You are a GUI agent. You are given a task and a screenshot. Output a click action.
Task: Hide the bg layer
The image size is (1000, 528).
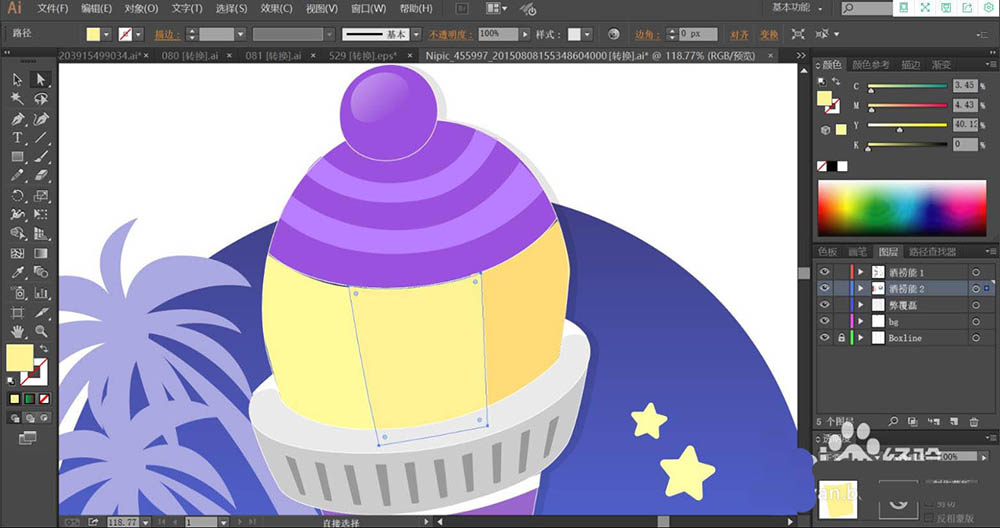click(825, 321)
